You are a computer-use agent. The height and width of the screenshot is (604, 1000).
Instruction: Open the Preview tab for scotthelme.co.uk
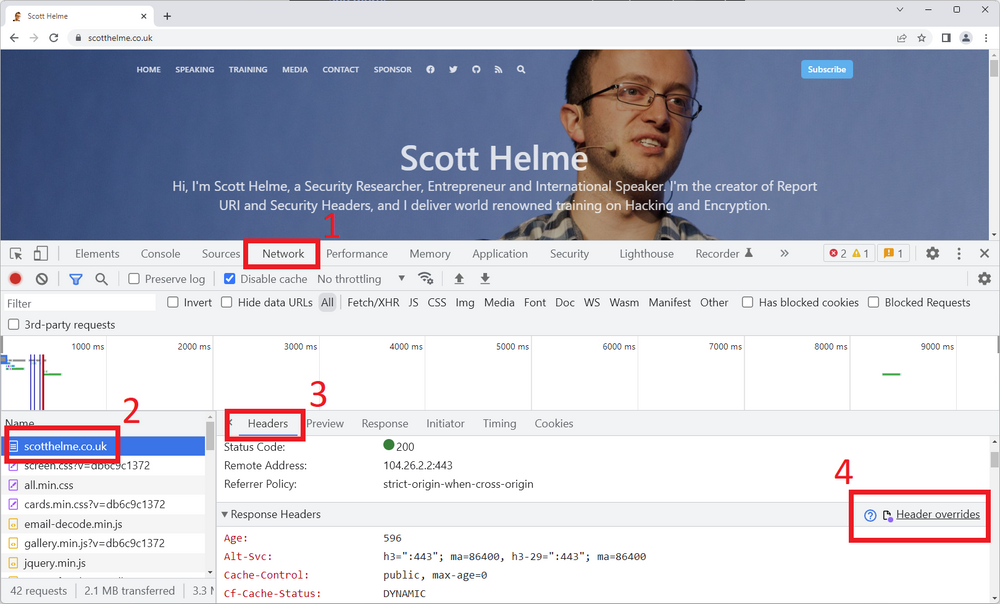(x=325, y=423)
